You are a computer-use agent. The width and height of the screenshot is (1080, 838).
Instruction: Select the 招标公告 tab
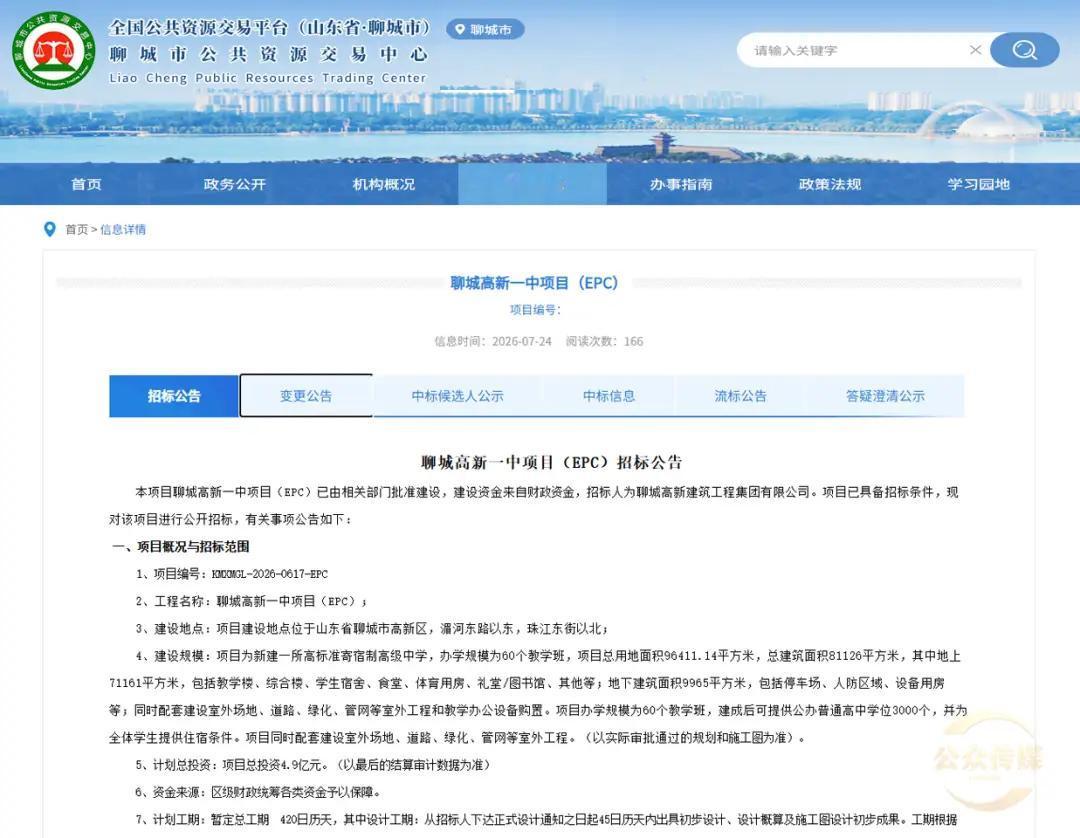coord(174,396)
